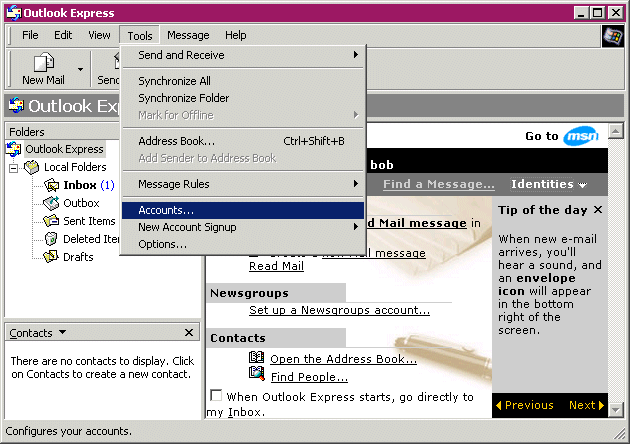The height and width of the screenshot is (444, 630).
Task: Click Send and Receive submenu arrow
Action: [x=356, y=55]
